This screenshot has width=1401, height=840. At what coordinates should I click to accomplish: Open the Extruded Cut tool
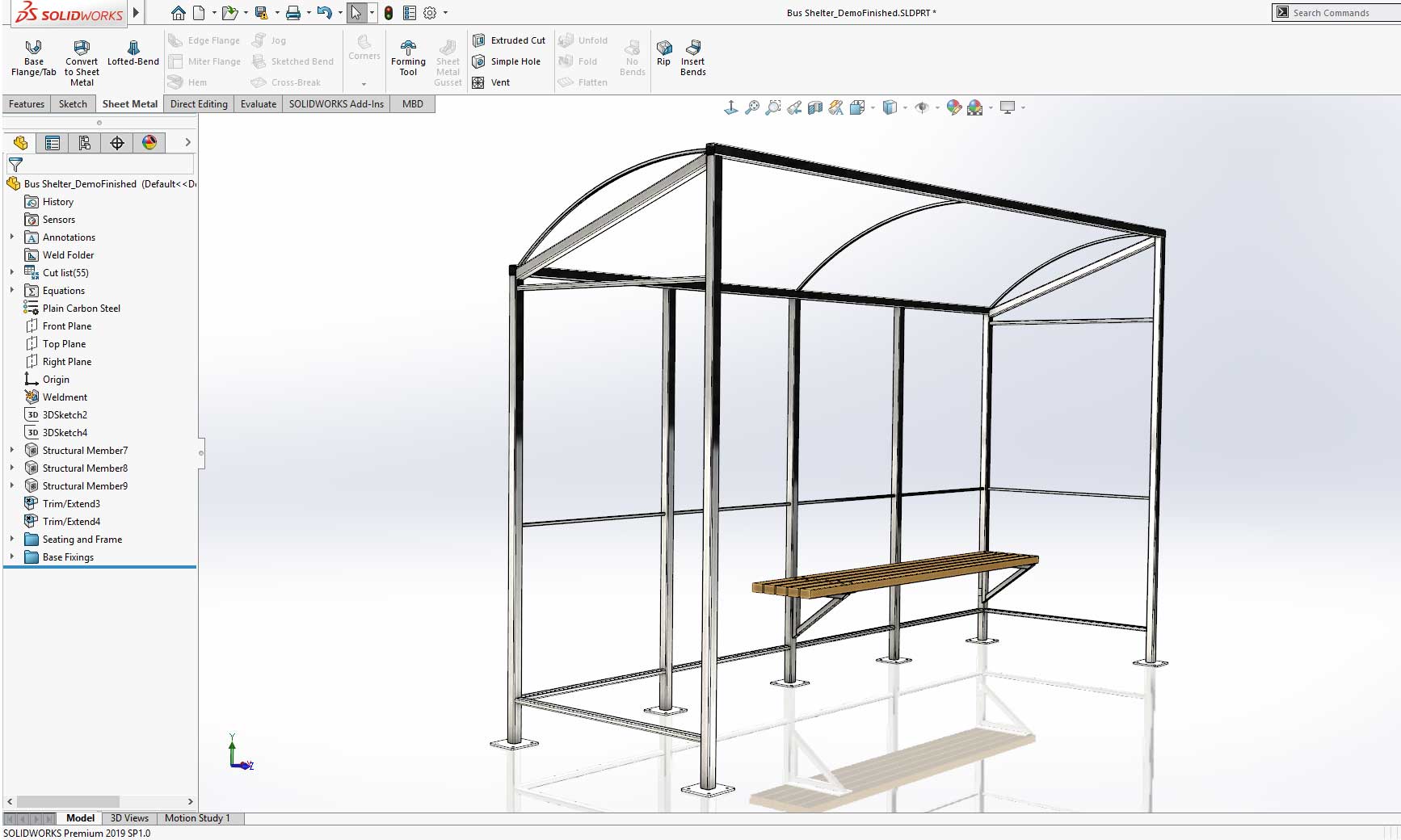click(x=510, y=40)
